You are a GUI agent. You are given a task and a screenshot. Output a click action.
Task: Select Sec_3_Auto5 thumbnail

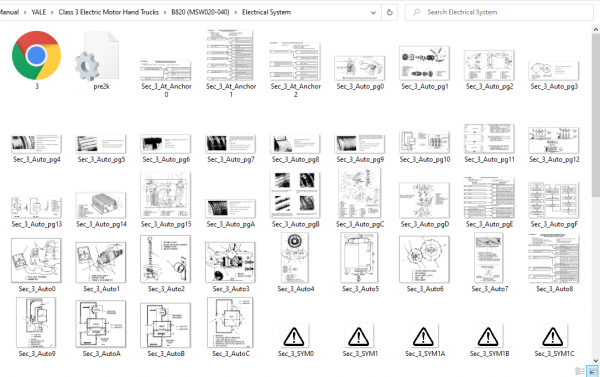[359, 258]
